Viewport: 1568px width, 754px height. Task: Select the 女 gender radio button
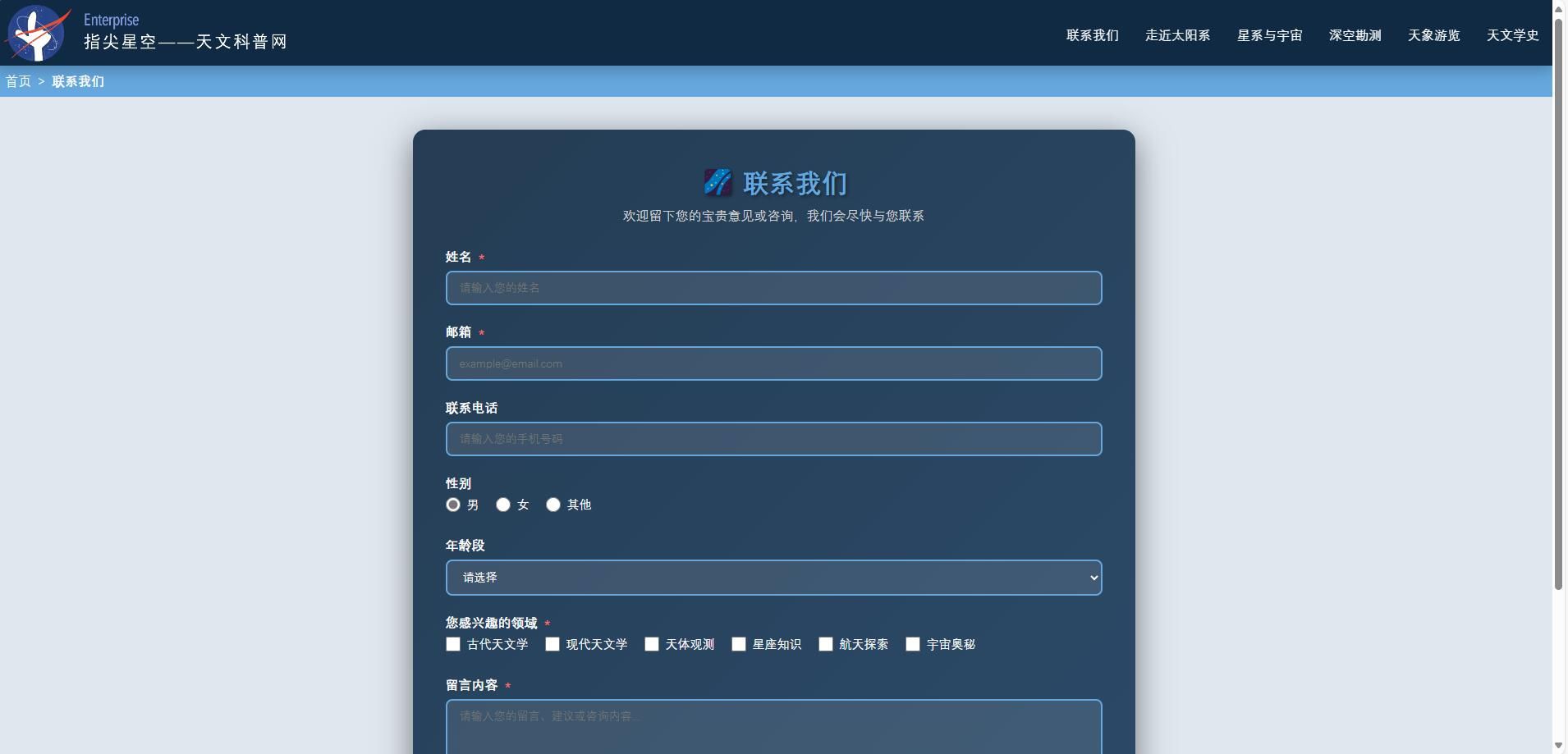coord(502,505)
